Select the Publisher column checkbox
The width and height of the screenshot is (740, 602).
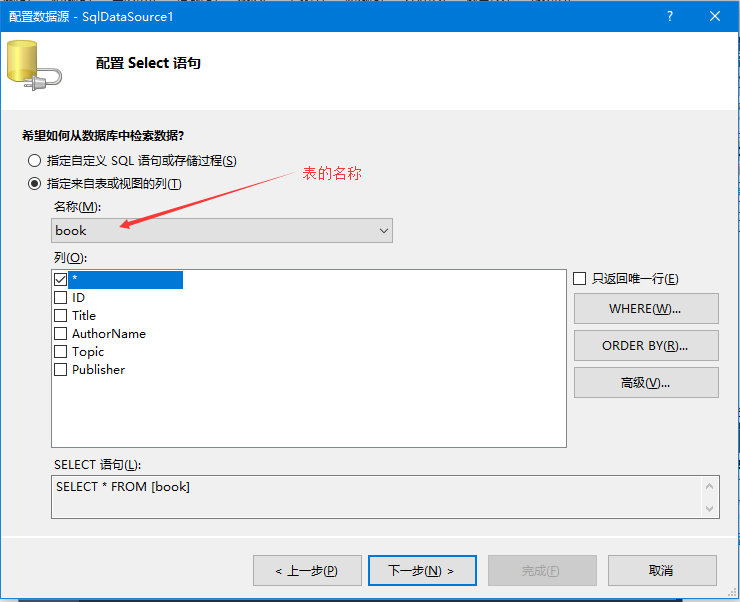[x=61, y=370]
